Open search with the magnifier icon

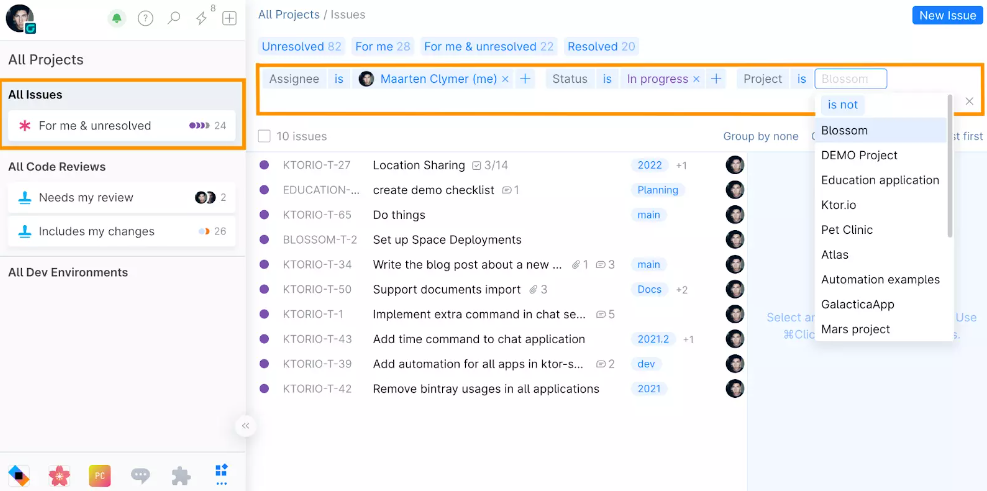174,18
